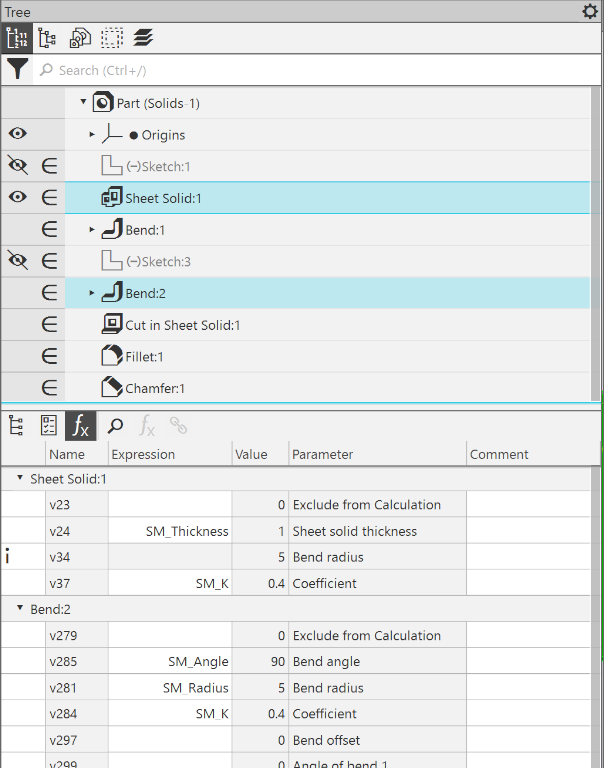Screen dimensions: 604x768
Task: Show hidden Sketch:1 via crossed eye
Action: tap(17, 166)
